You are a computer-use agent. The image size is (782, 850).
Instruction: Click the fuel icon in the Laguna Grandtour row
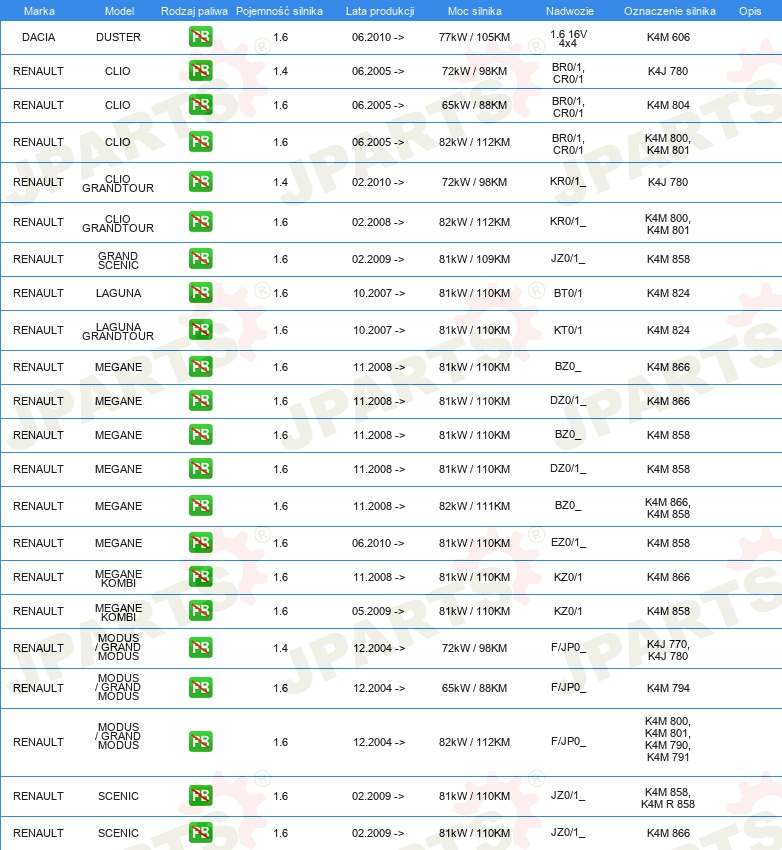coord(201,330)
